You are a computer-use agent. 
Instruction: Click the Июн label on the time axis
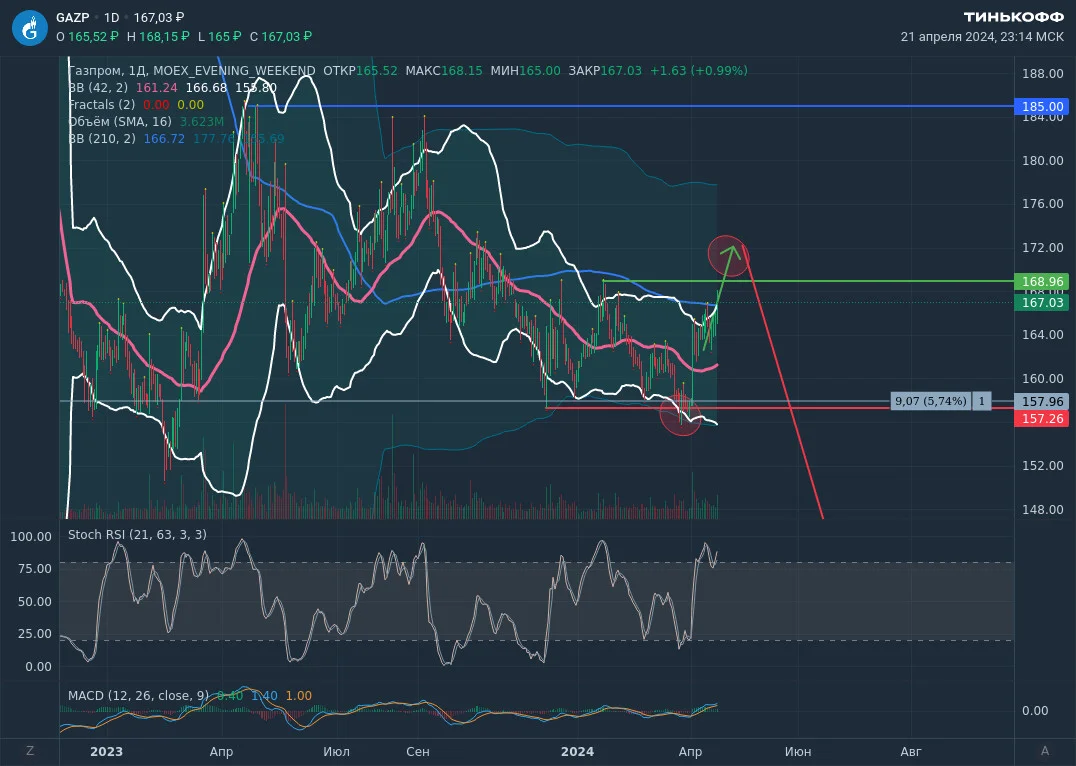pyautogui.click(x=797, y=752)
